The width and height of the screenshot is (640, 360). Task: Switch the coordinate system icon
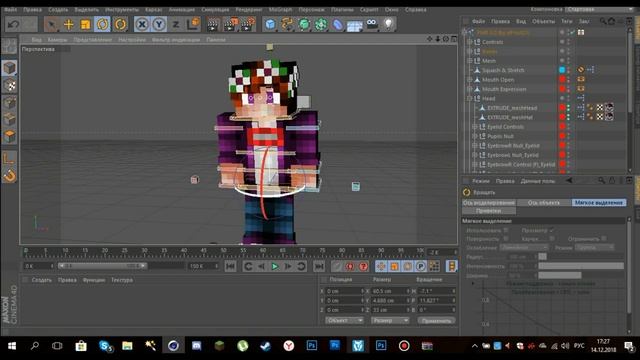coord(193,24)
